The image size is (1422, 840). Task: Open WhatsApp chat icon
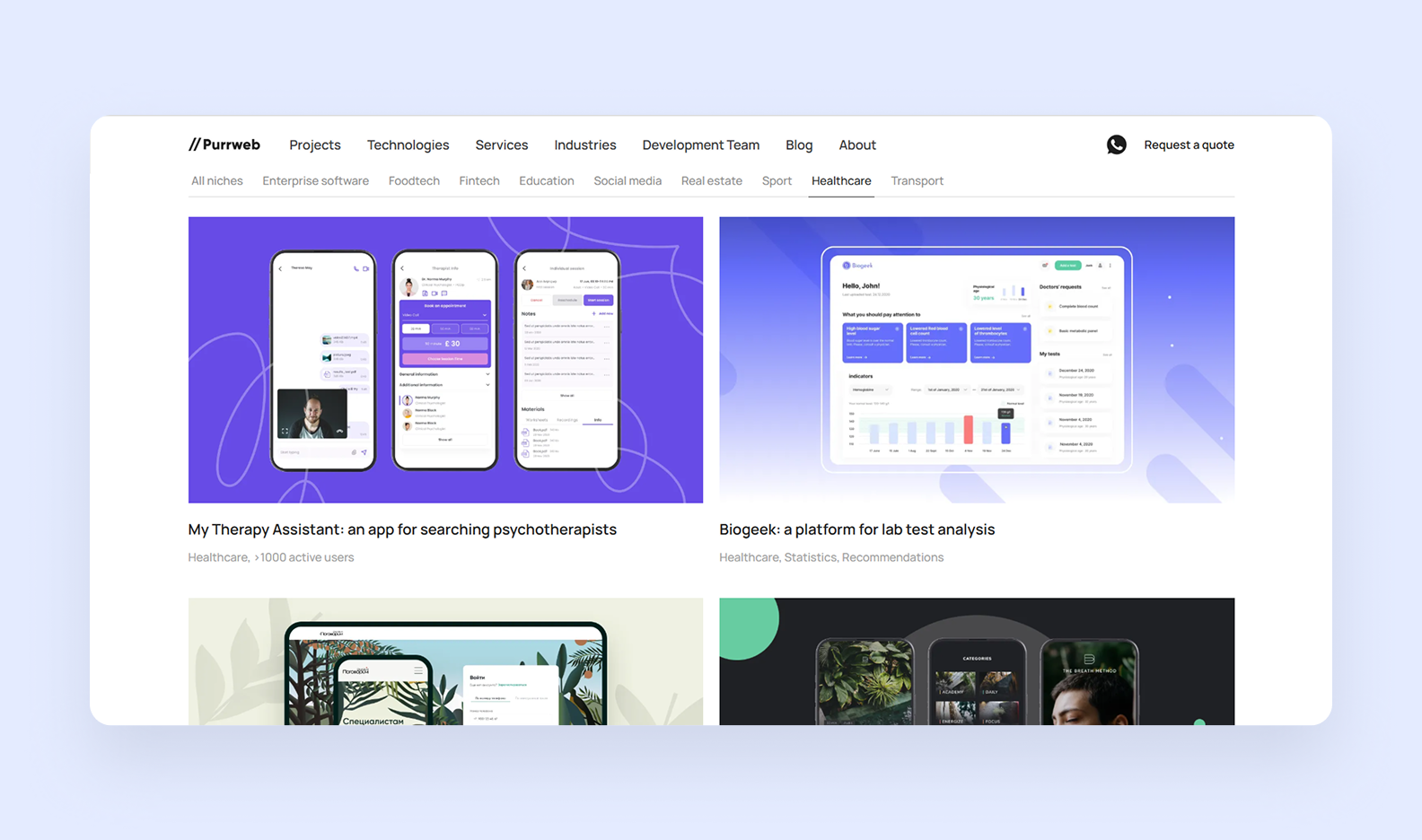(1116, 144)
